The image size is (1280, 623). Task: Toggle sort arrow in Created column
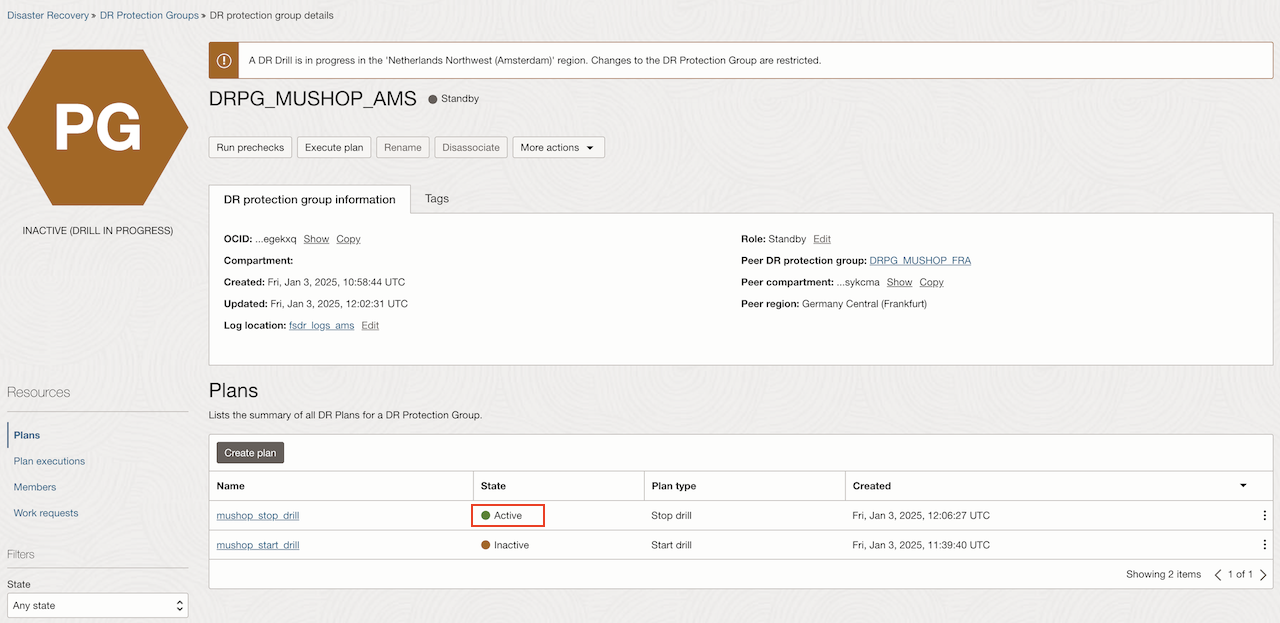(x=1243, y=486)
